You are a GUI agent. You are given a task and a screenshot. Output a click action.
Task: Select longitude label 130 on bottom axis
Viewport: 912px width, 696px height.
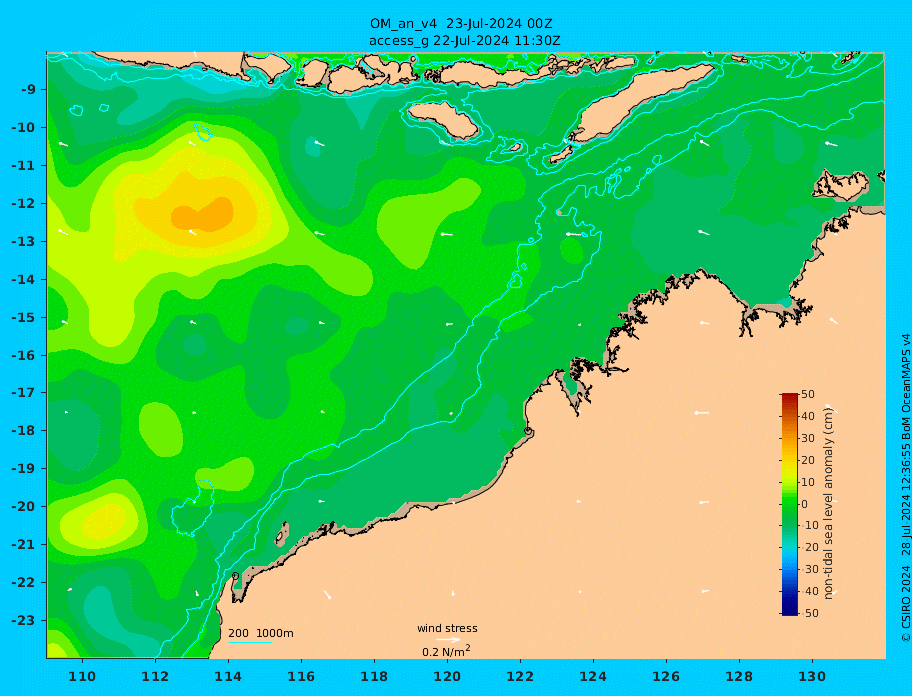click(812, 676)
